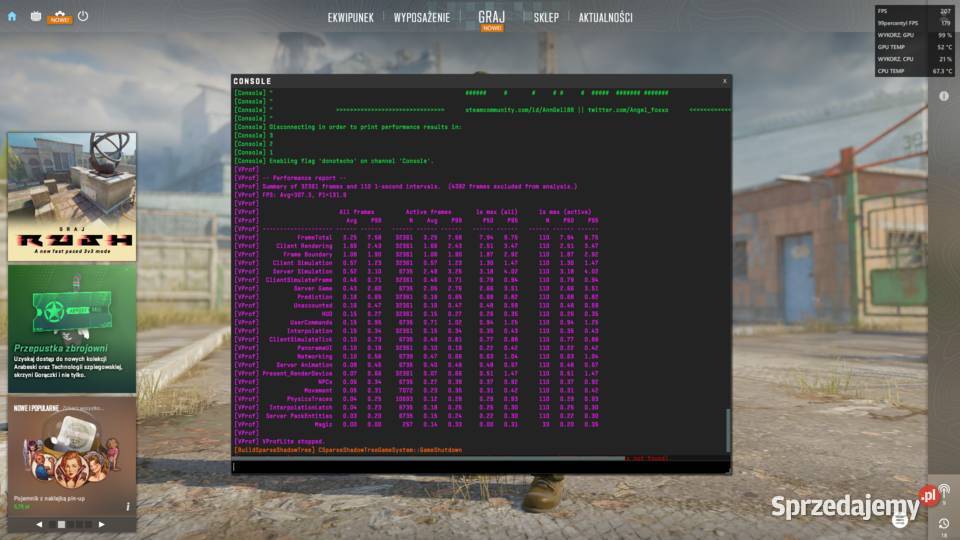The height and width of the screenshot is (540, 960).
Task: Click the power quit icon
Action: pyautogui.click(x=83, y=16)
